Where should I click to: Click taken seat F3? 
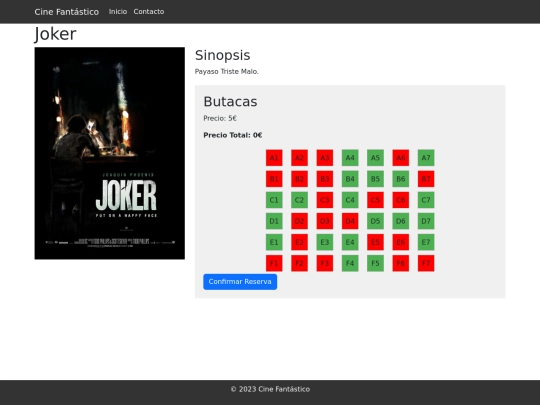(x=325, y=263)
